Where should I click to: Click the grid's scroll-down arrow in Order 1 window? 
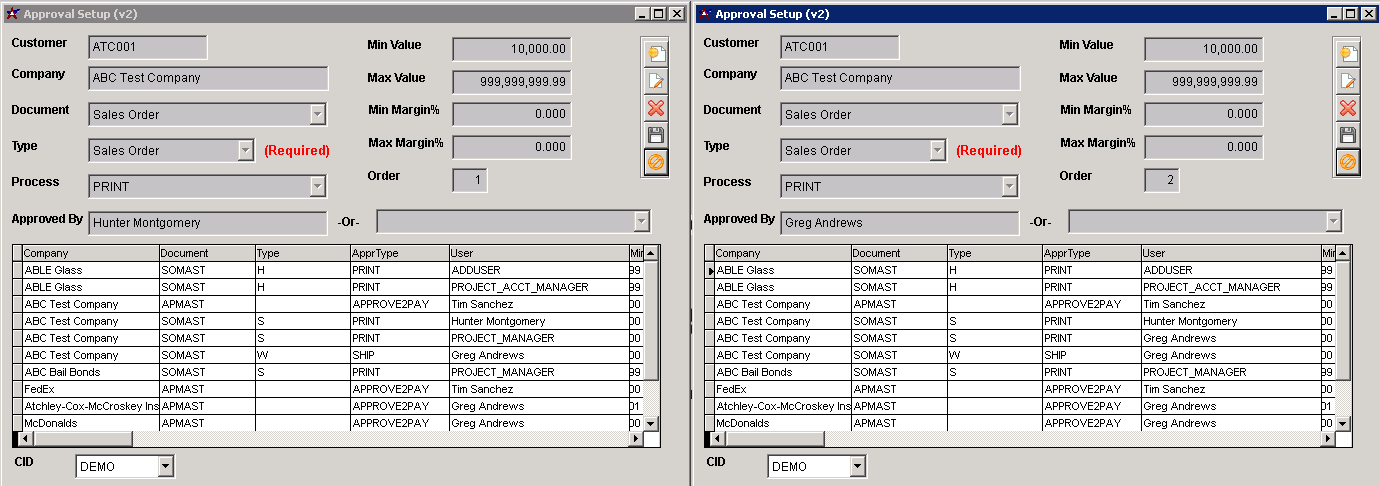650,423
